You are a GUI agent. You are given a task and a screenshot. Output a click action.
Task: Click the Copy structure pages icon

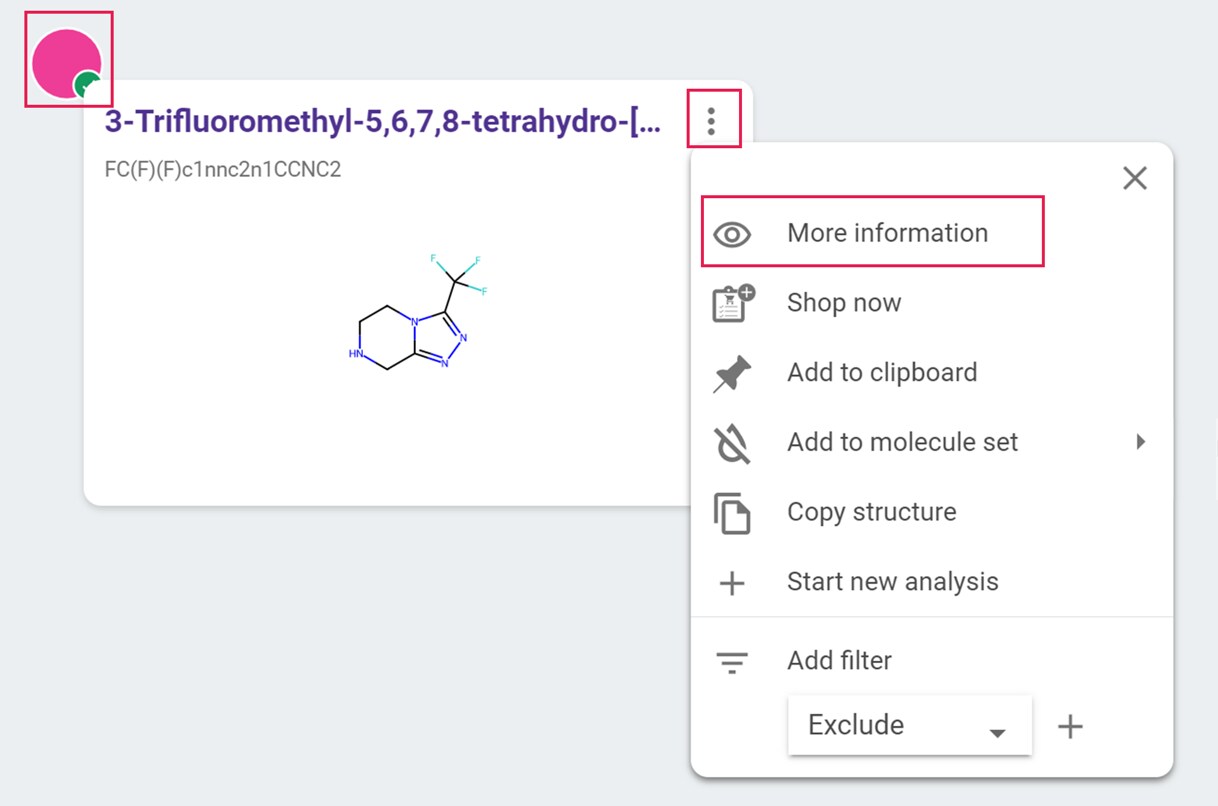pos(732,513)
